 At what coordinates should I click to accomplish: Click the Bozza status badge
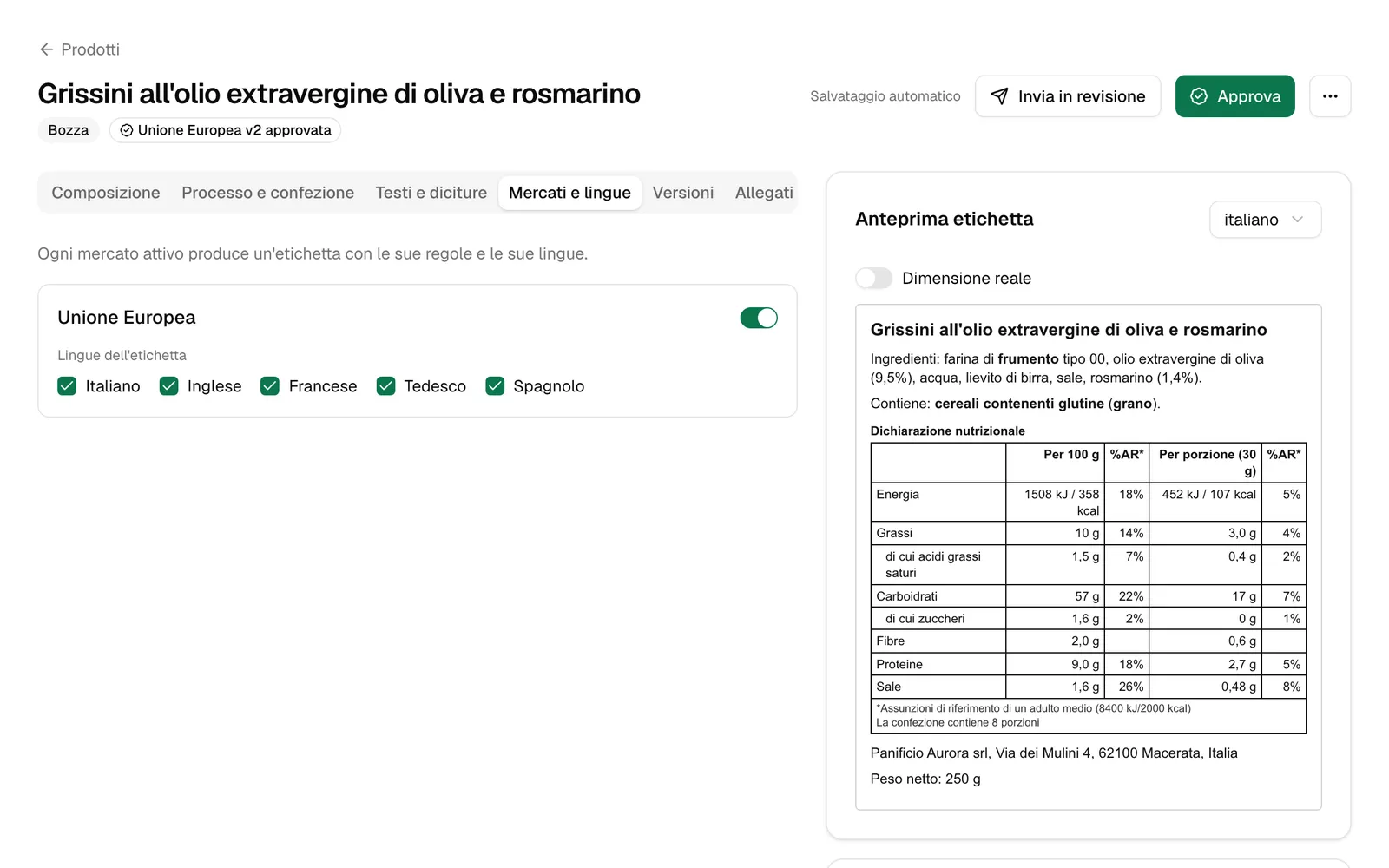[x=69, y=130]
